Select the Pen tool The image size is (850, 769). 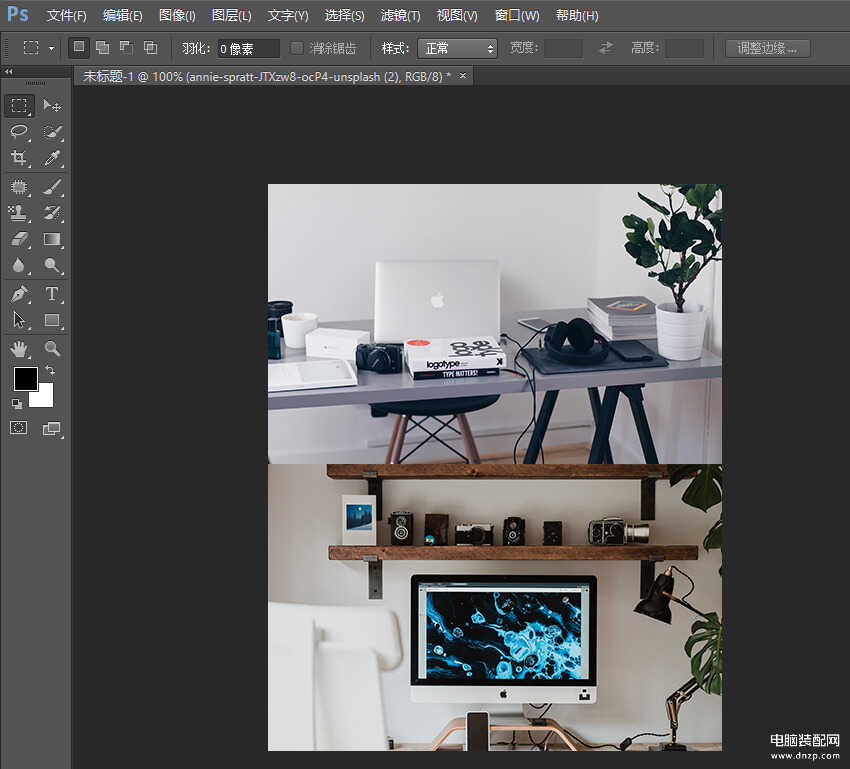pyautogui.click(x=19, y=294)
